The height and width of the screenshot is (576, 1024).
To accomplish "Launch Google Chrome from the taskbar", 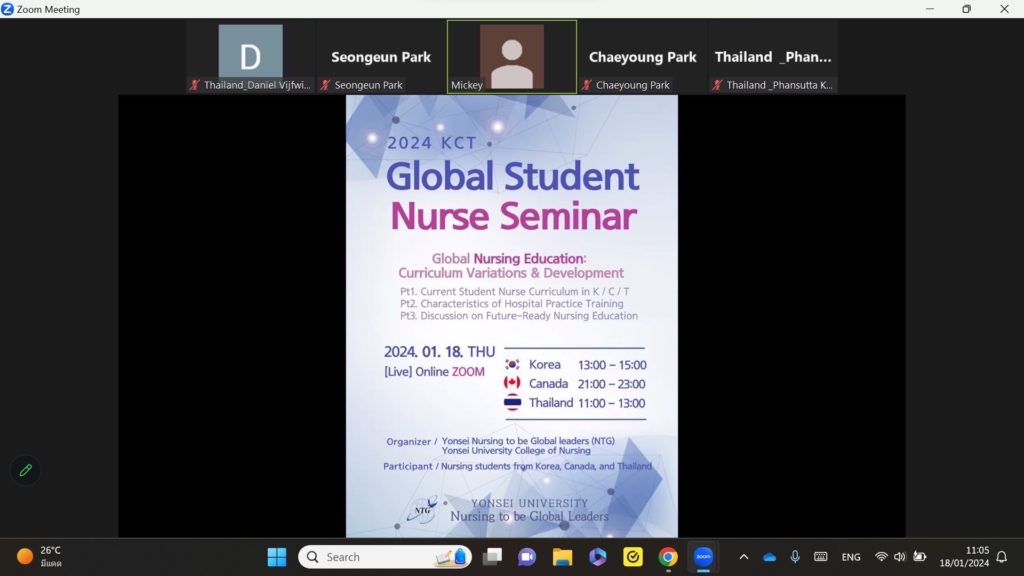I will pos(668,557).
